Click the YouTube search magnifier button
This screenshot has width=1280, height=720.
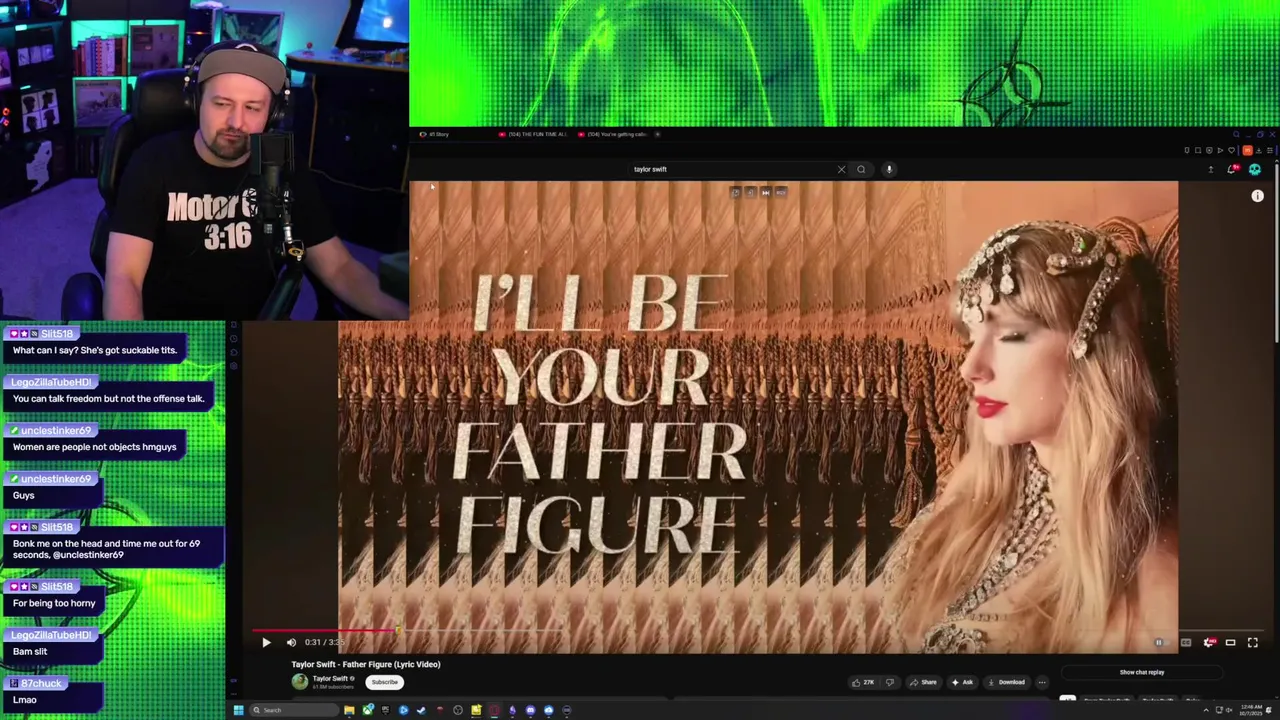tap(861, 169)
